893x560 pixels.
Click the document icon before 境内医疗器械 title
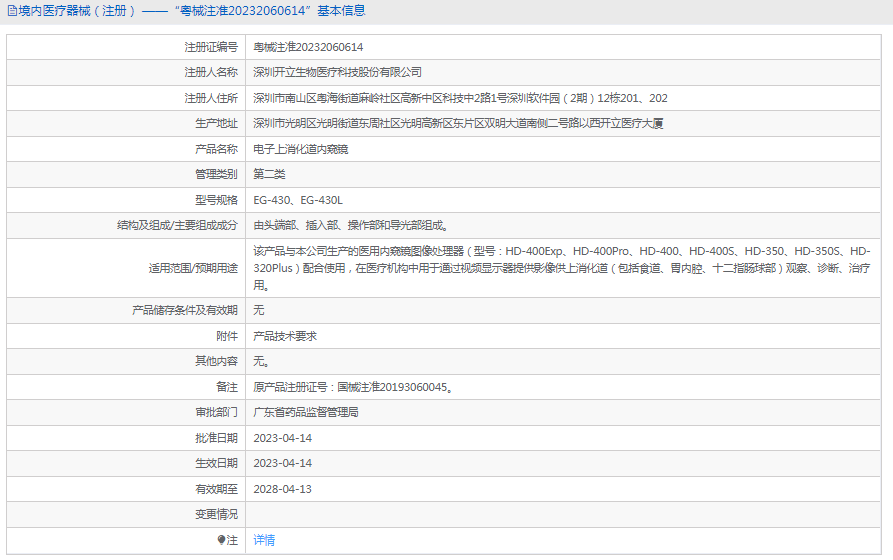point(12,11)
